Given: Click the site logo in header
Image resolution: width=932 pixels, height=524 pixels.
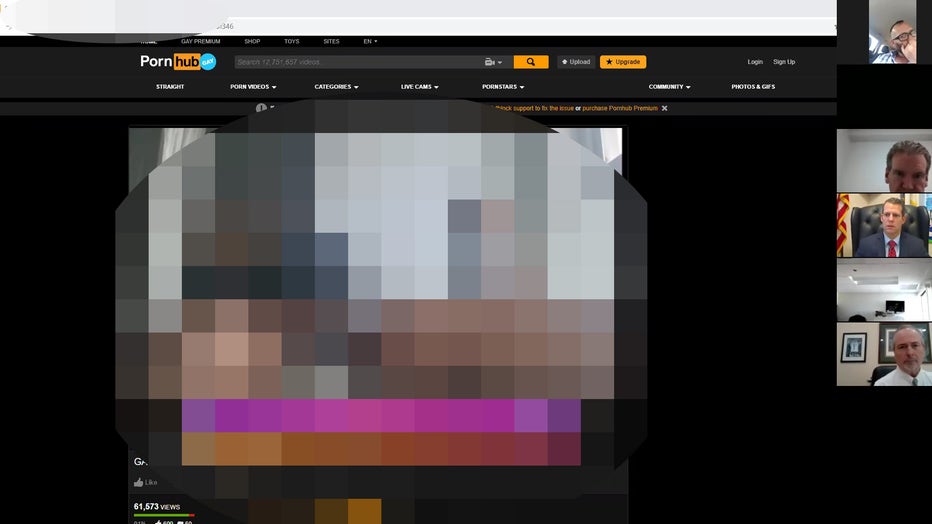Looking at the screenshot, I should pos(177,62).
